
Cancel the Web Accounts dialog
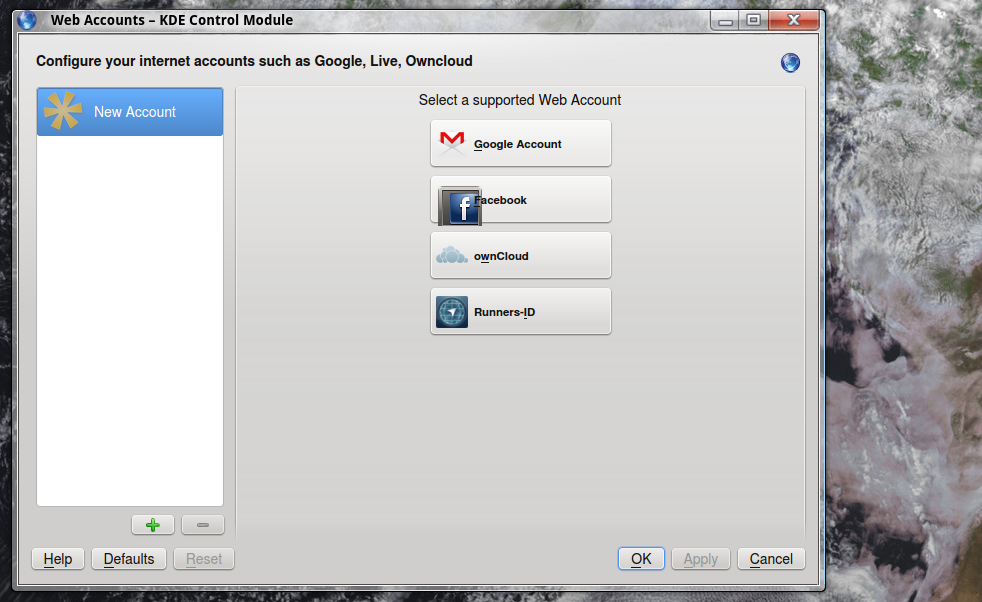772,559
